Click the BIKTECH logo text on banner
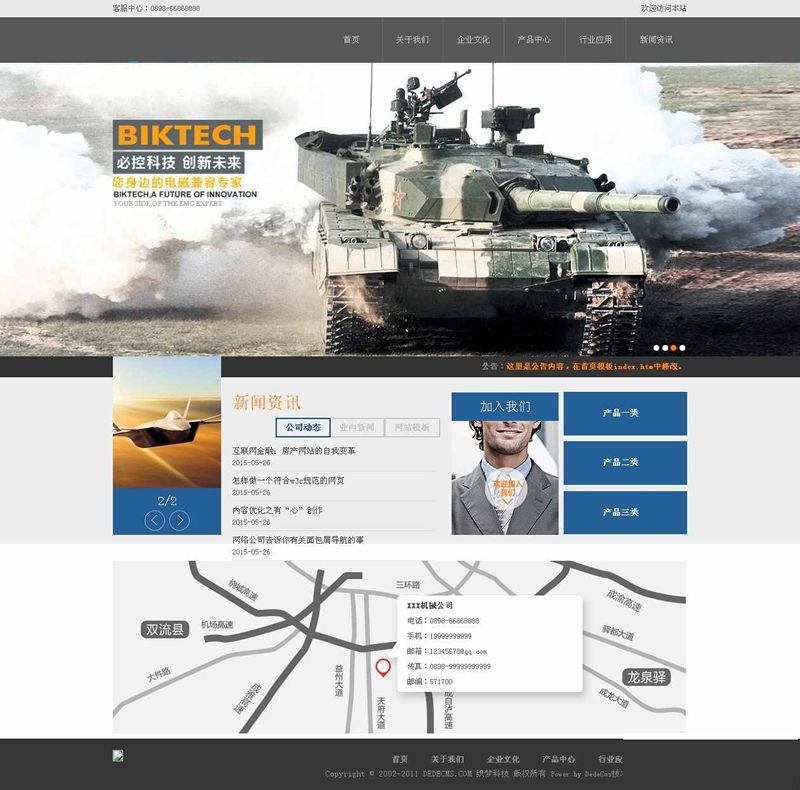 pyautogui.click(x=187, y=135)
